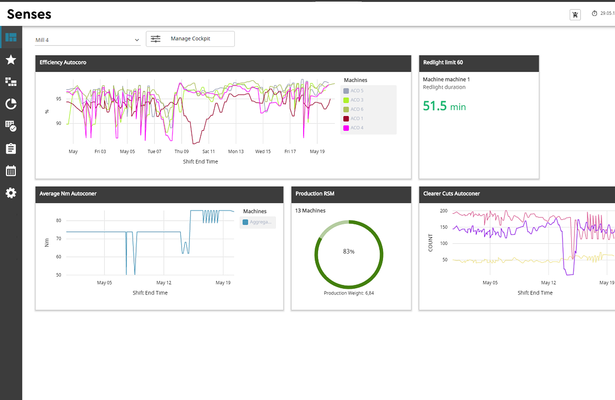
Task: Click 'Nm' axis label on Average Nm chart
Action: click(47, 243)
